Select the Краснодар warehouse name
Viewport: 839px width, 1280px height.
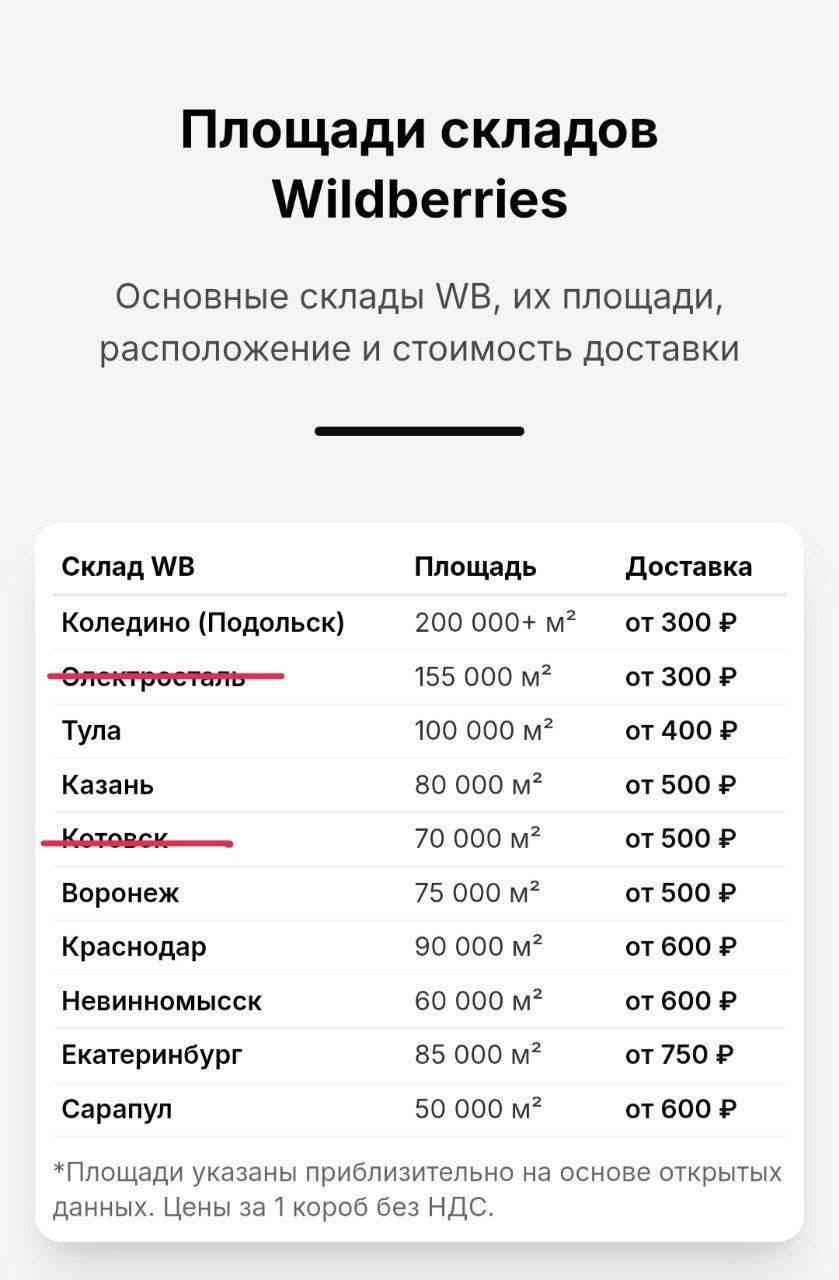coord(134,947)
